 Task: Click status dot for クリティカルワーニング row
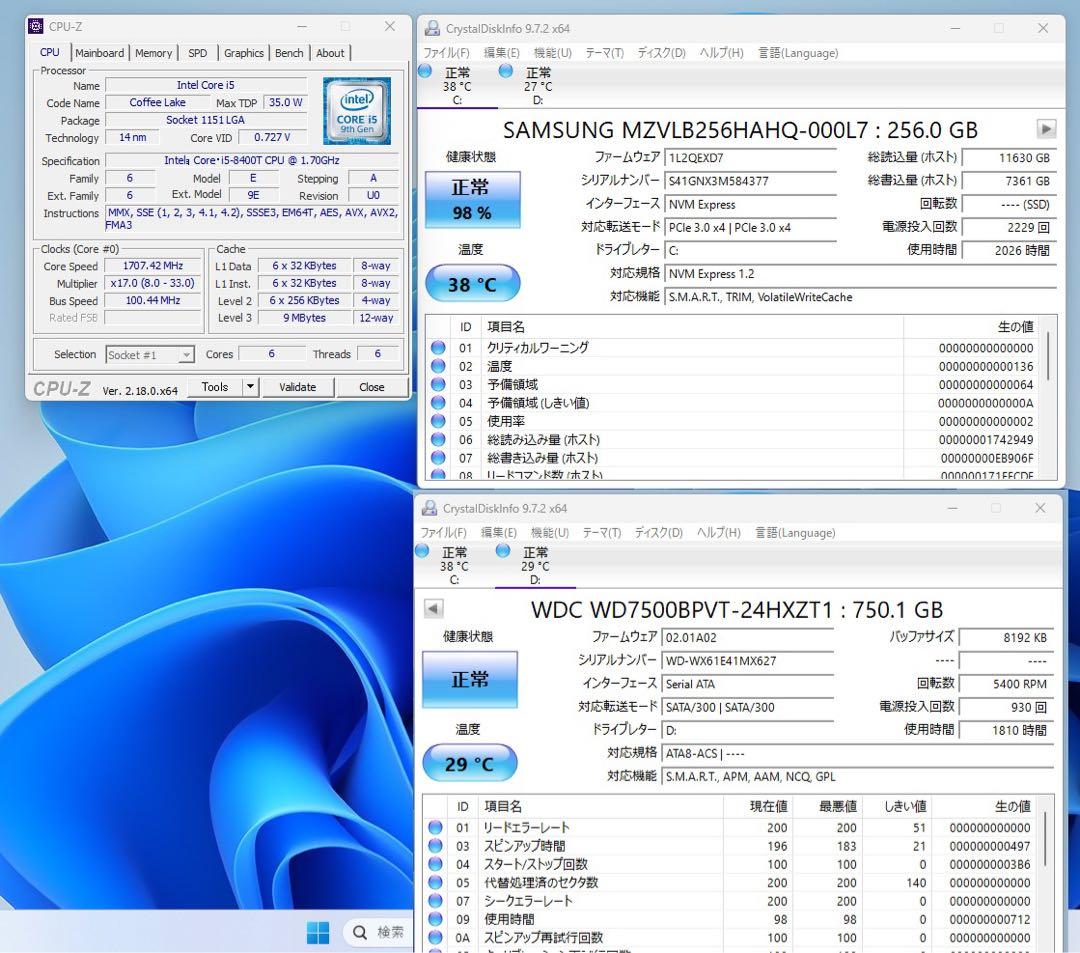click(x=438, y=348)
